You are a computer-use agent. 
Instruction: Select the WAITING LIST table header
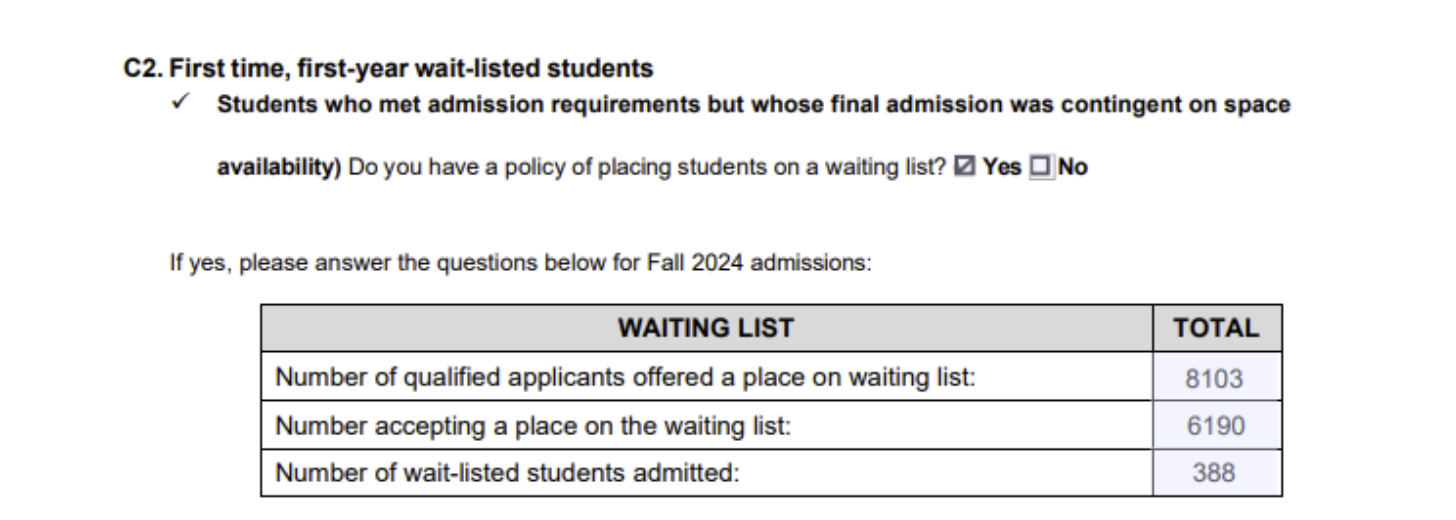click(x=706, y=328)
